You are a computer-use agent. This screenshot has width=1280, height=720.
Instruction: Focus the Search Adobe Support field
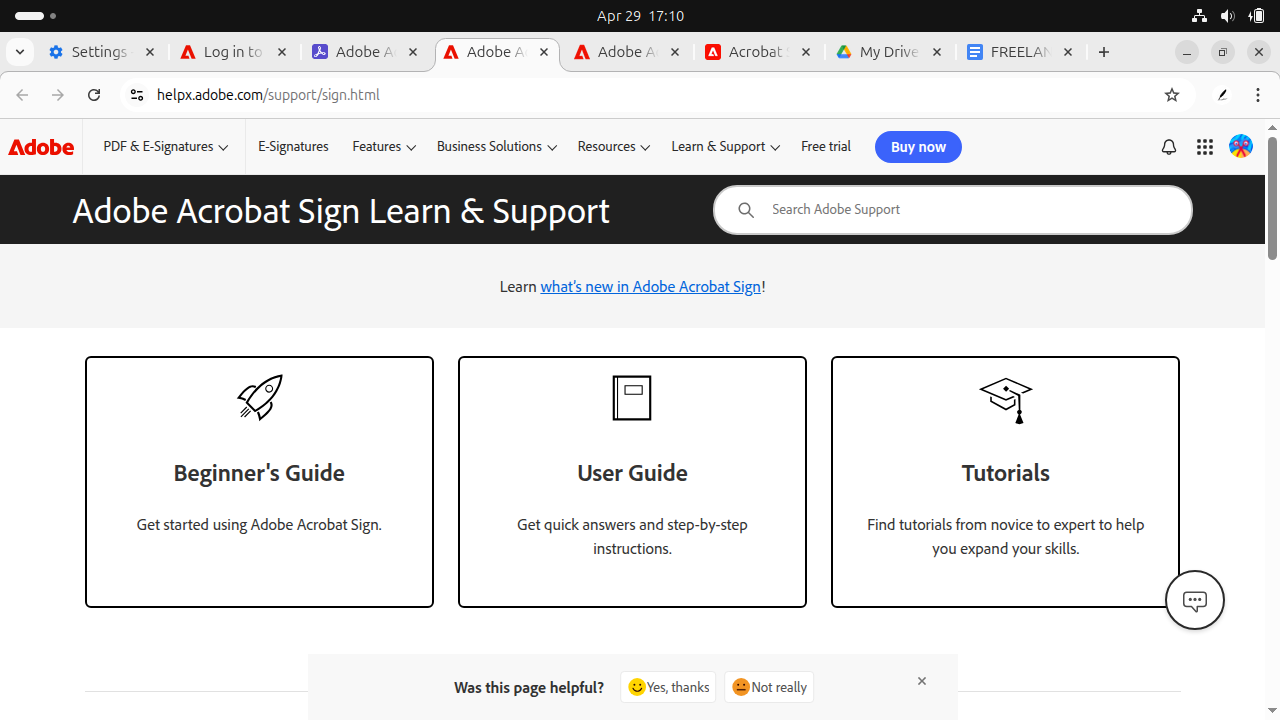(x=953, y=210)
